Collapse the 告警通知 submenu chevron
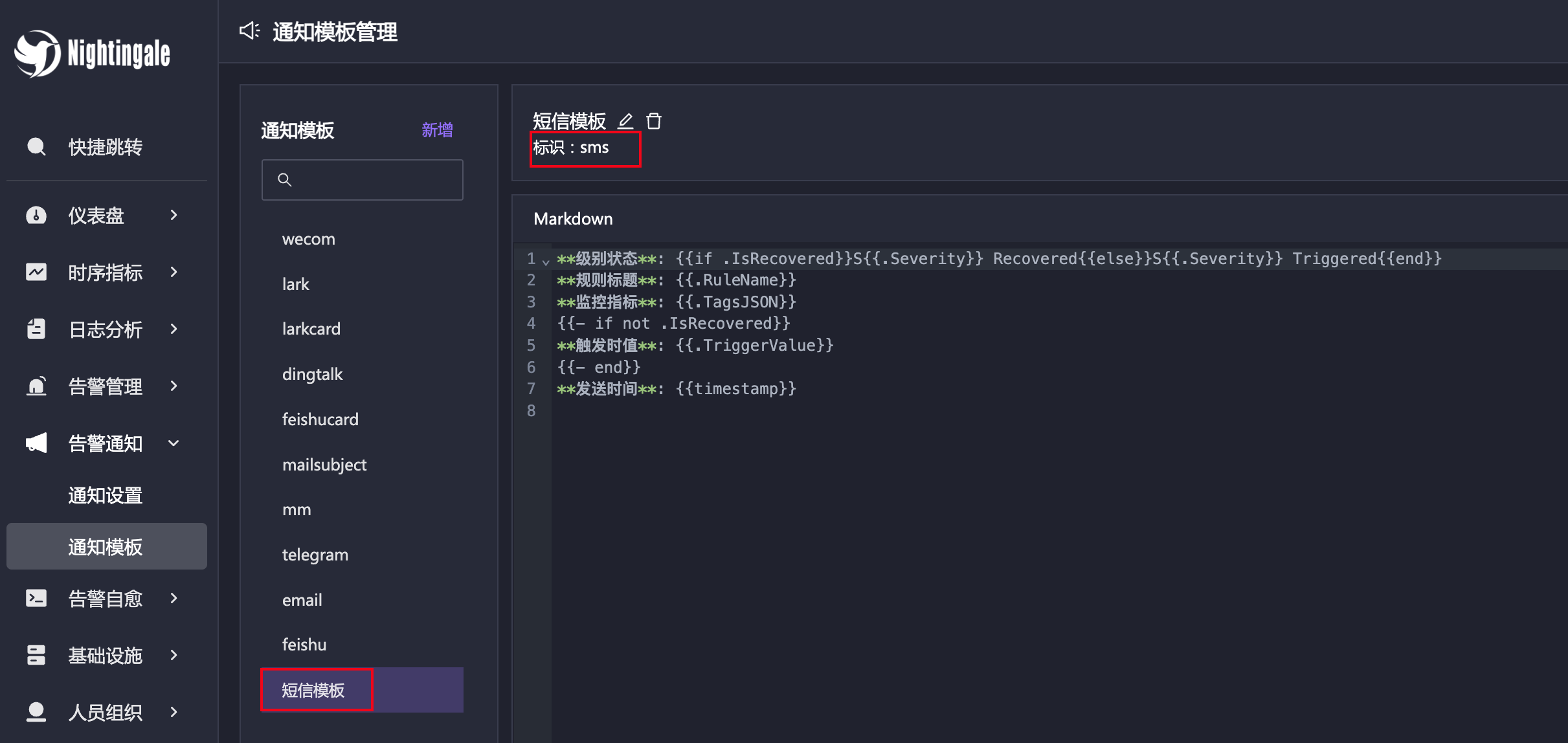The height and width of the screenshot is (743, 1568). pyautogui.click(x=174, y=443)
